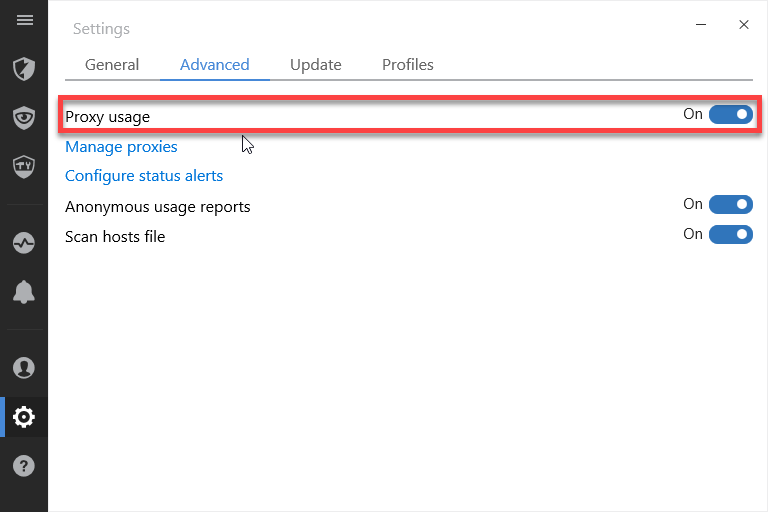Open the activity pulse monitor icon

tap(24, 243)
